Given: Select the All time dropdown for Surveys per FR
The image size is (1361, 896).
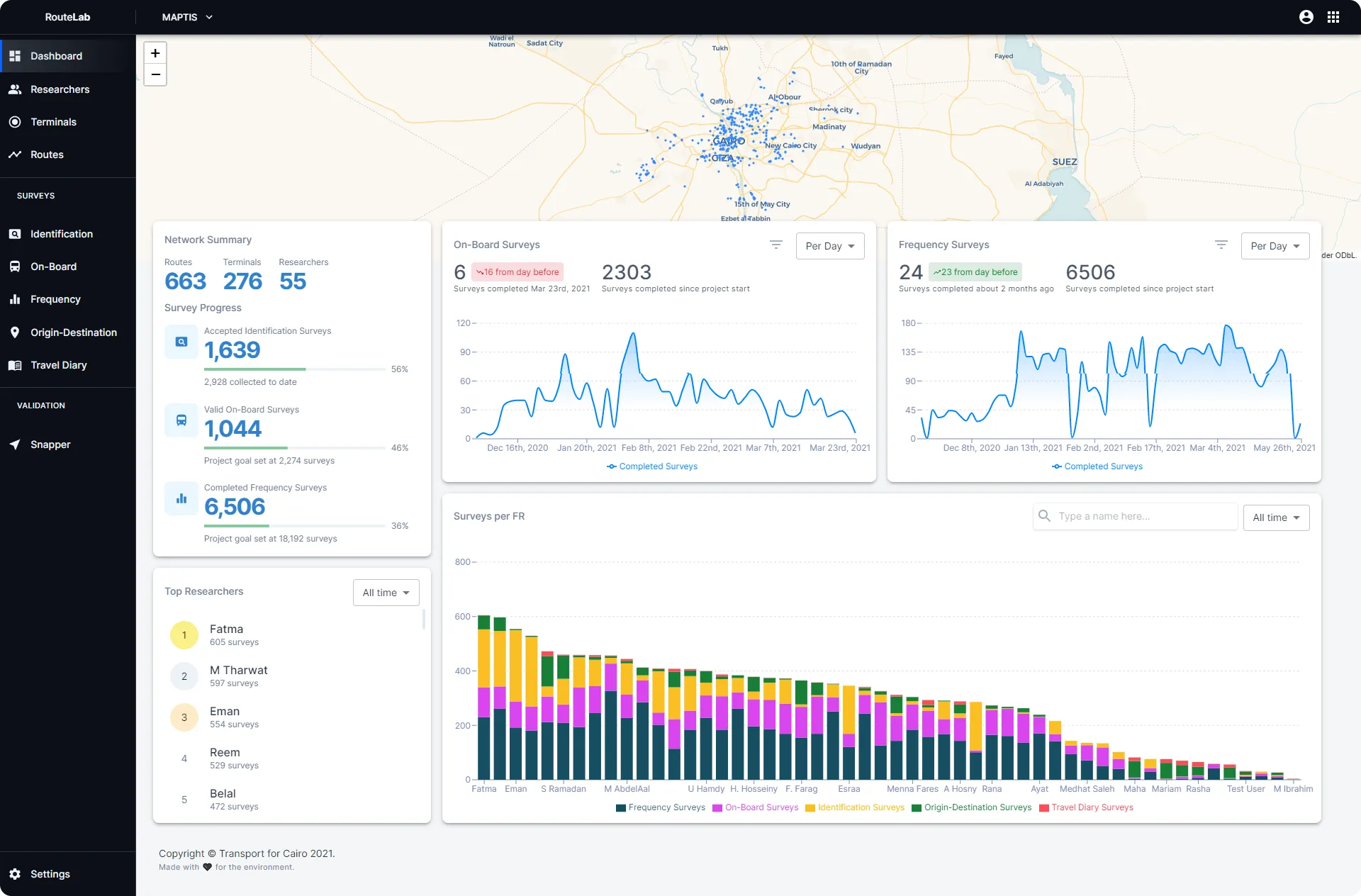Looking at the screenshot, I should click(x=1275, y=517).
